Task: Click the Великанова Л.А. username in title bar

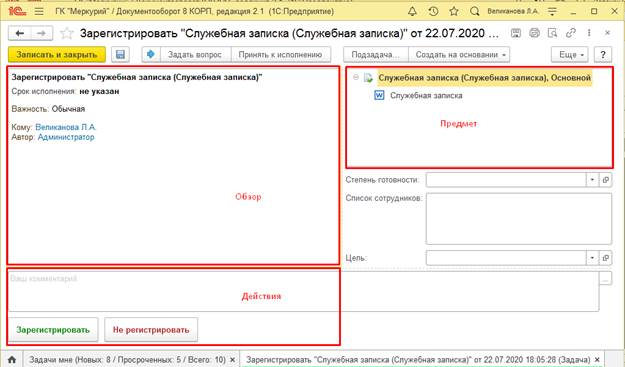Action: [513, 12]
